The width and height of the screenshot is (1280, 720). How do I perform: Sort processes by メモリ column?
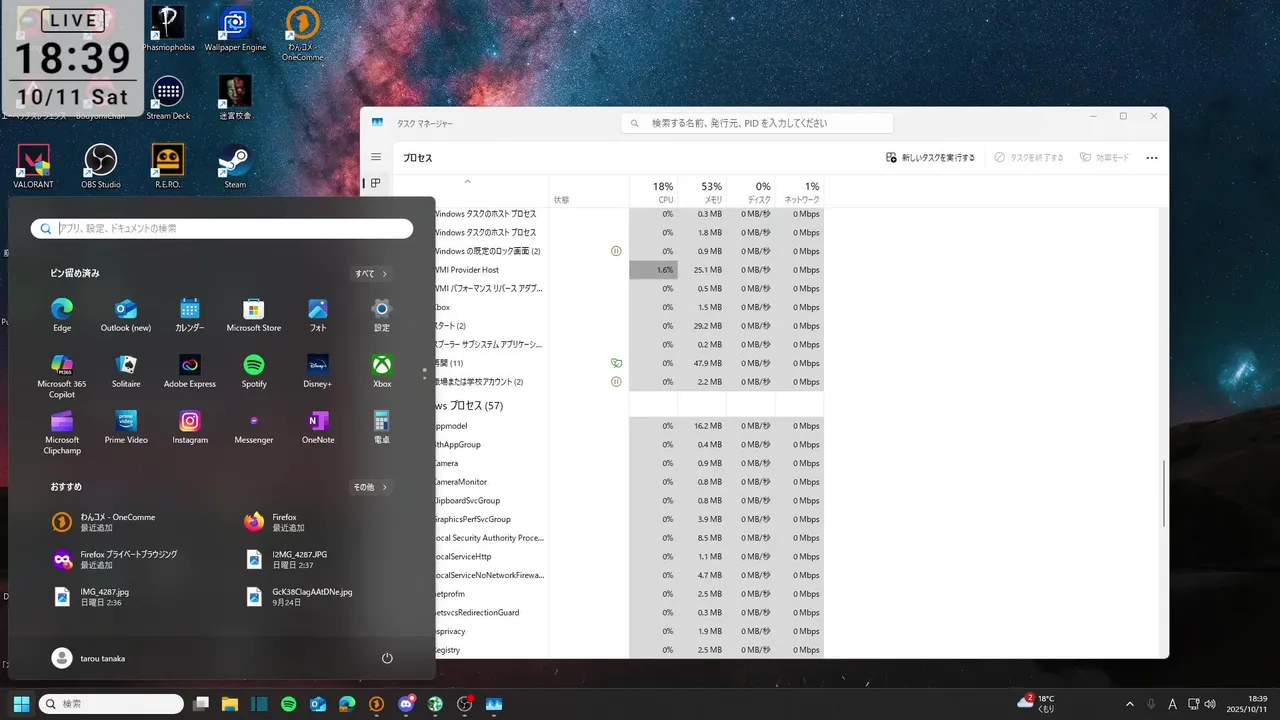pyautogui.click(x=702, y=191)
